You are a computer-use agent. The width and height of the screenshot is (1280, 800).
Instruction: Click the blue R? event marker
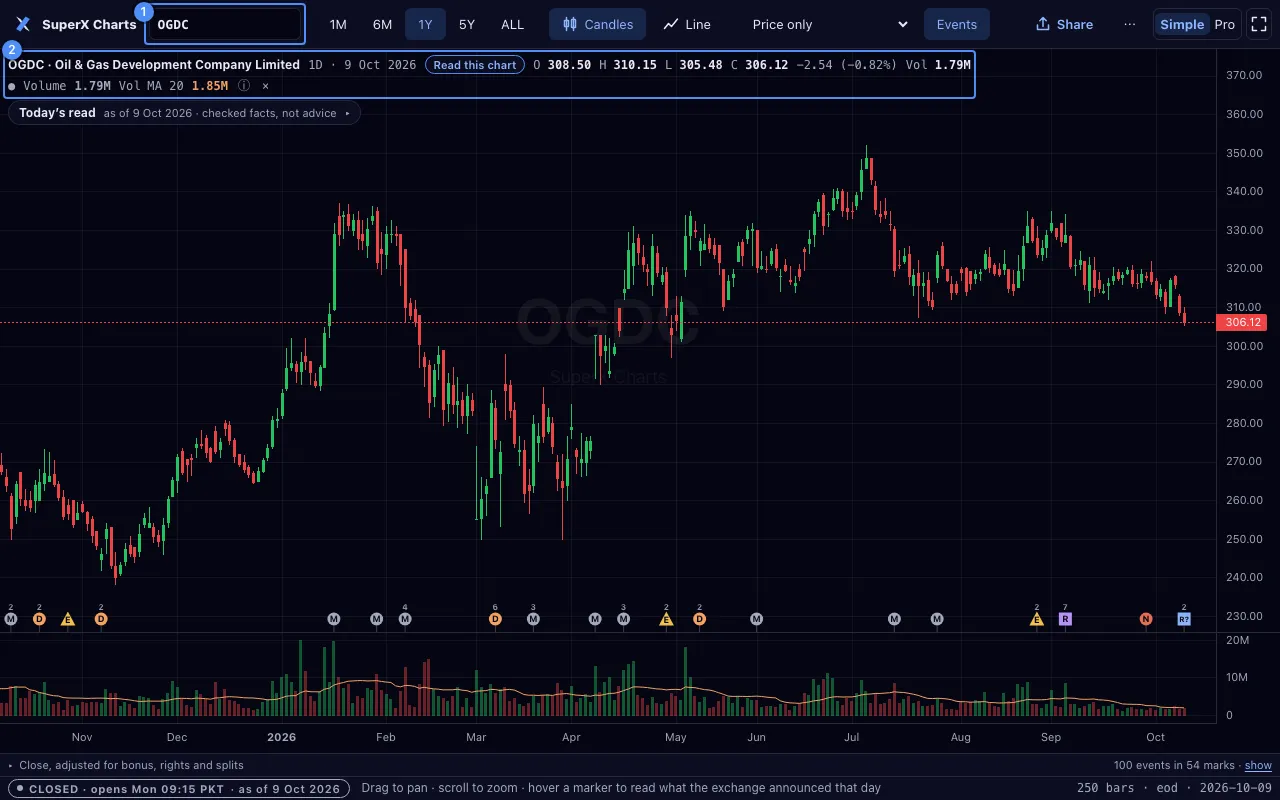(x=1184, y=619)
